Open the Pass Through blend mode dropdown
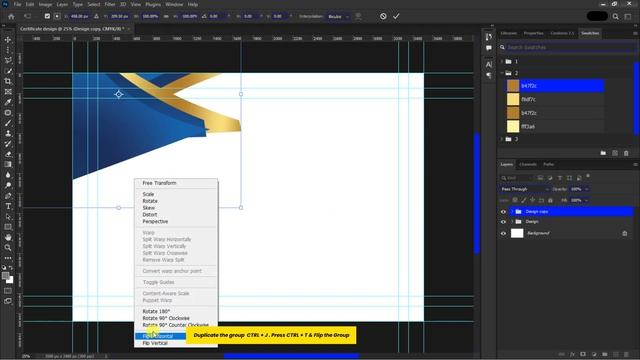The image size is (640, 360). coord(525,189)
